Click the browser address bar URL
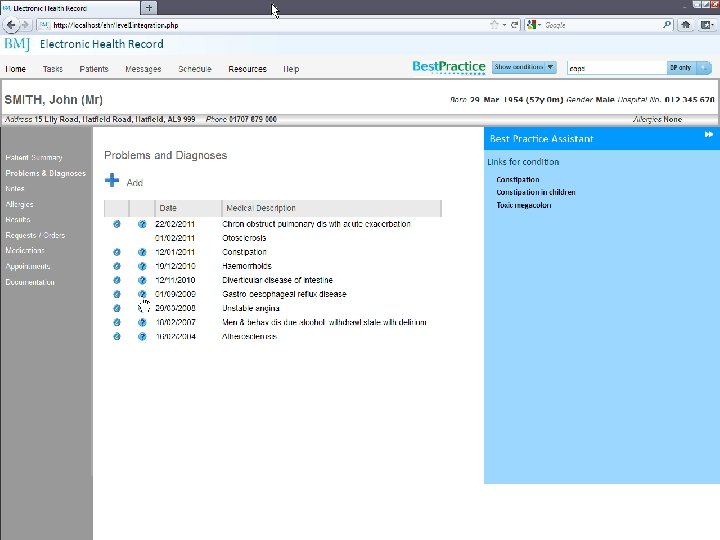Screen dimensions: 720x540 pyautogui.click(x=262, y=25)
